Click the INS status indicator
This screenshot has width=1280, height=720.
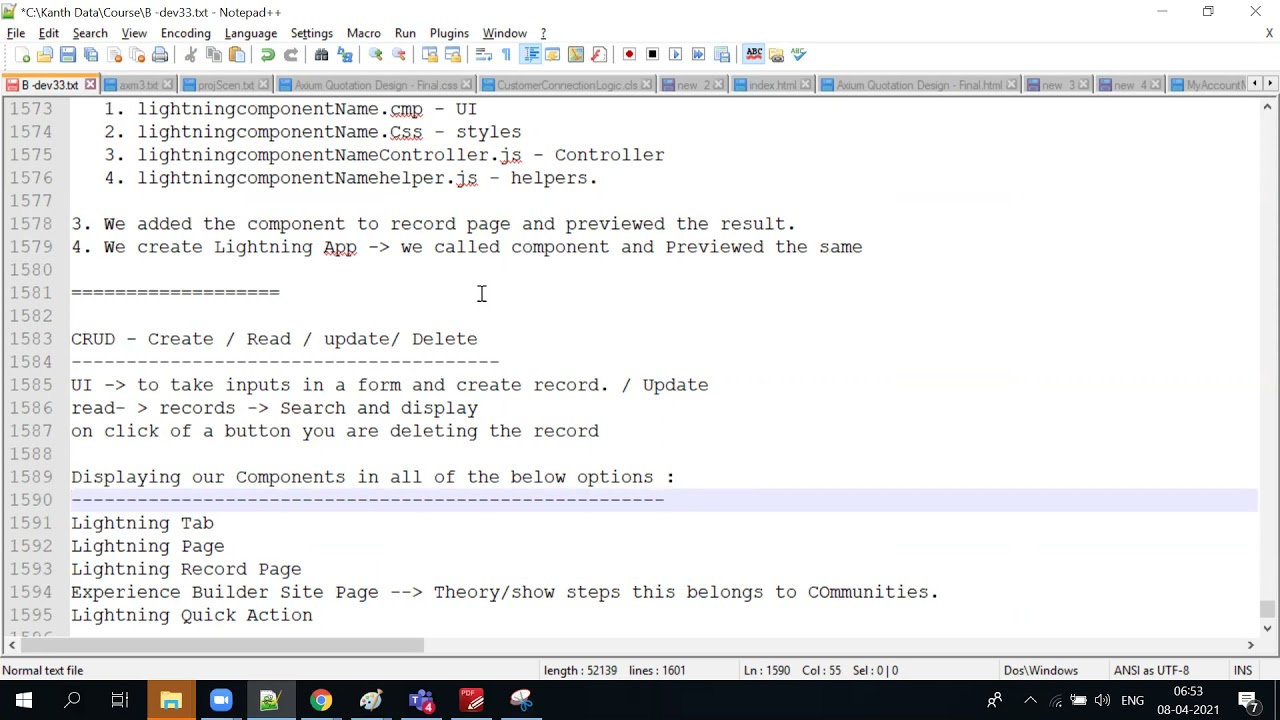point(1243,670)
